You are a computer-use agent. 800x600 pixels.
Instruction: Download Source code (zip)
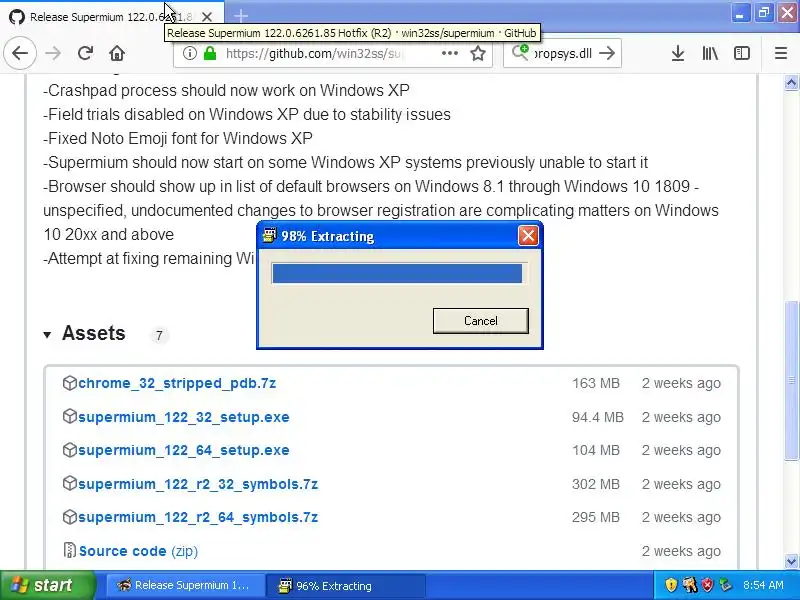138,551
